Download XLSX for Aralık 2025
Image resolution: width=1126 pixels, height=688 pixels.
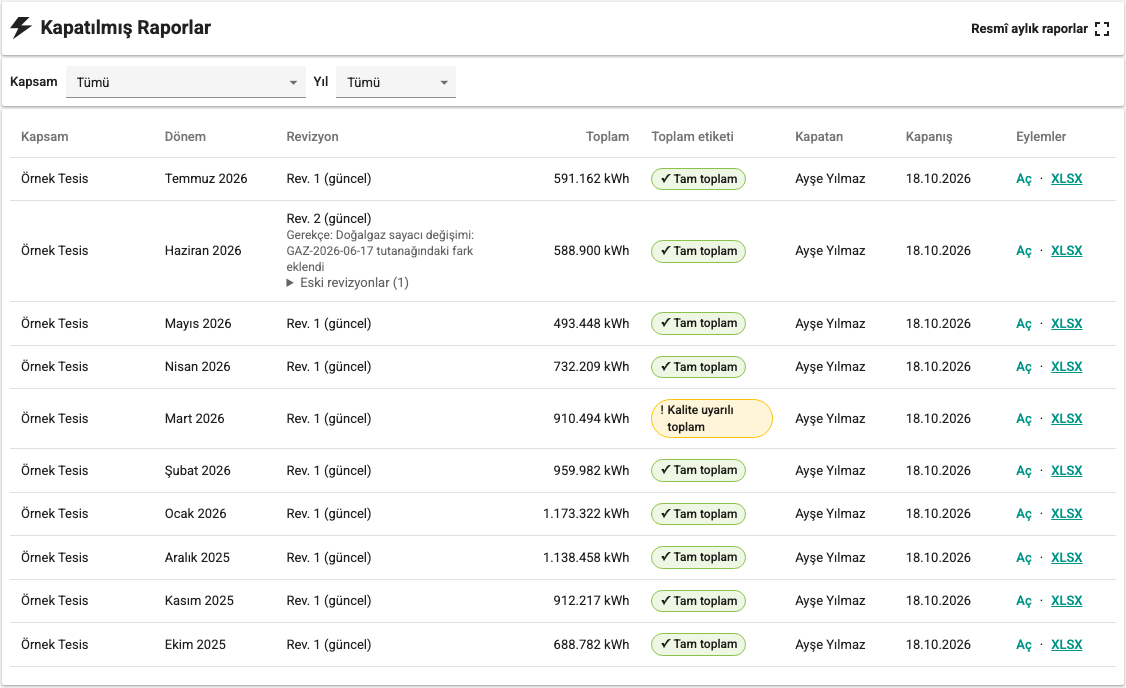[1066, 557]
